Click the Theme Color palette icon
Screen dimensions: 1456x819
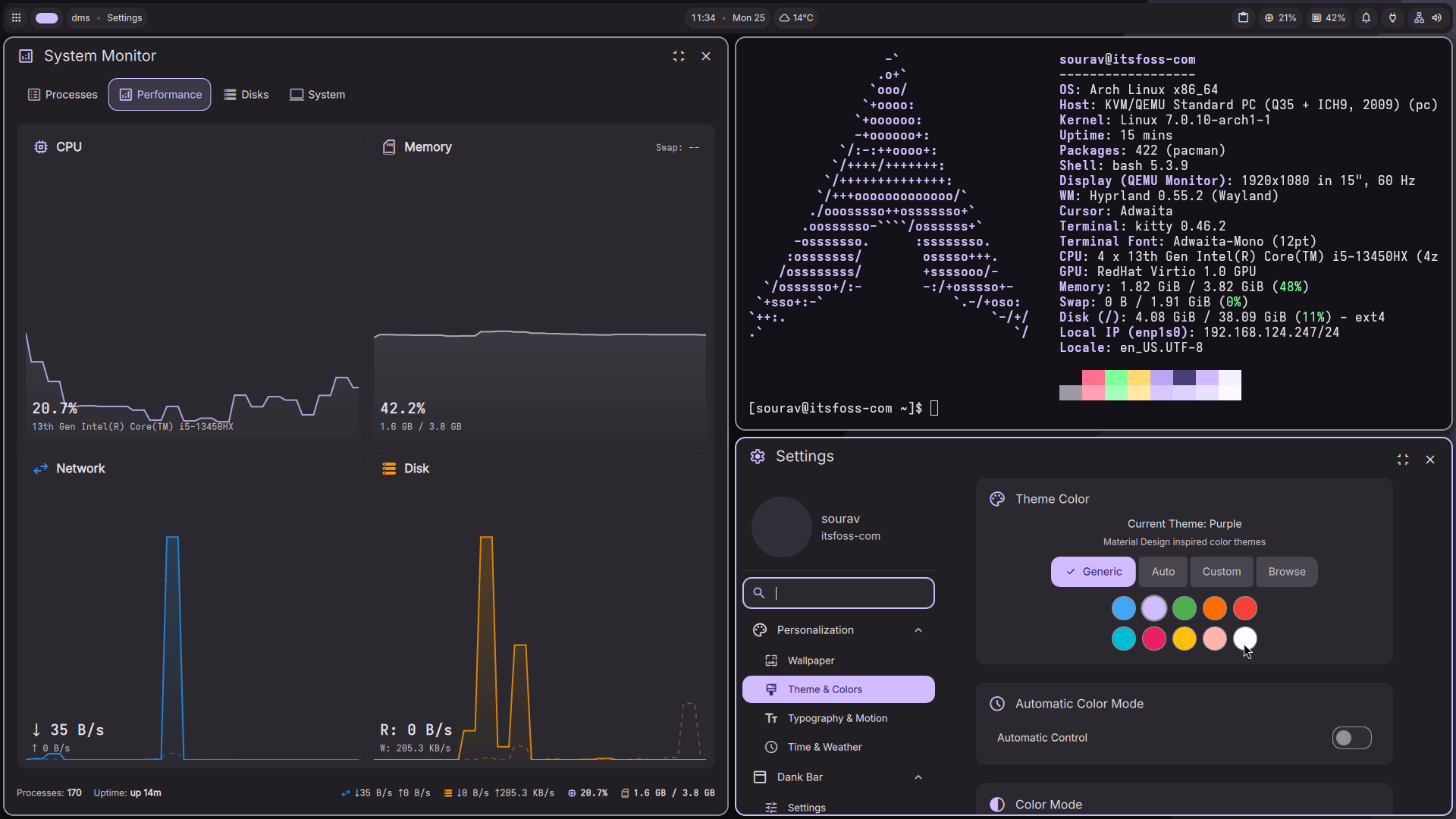click(997, 499)
